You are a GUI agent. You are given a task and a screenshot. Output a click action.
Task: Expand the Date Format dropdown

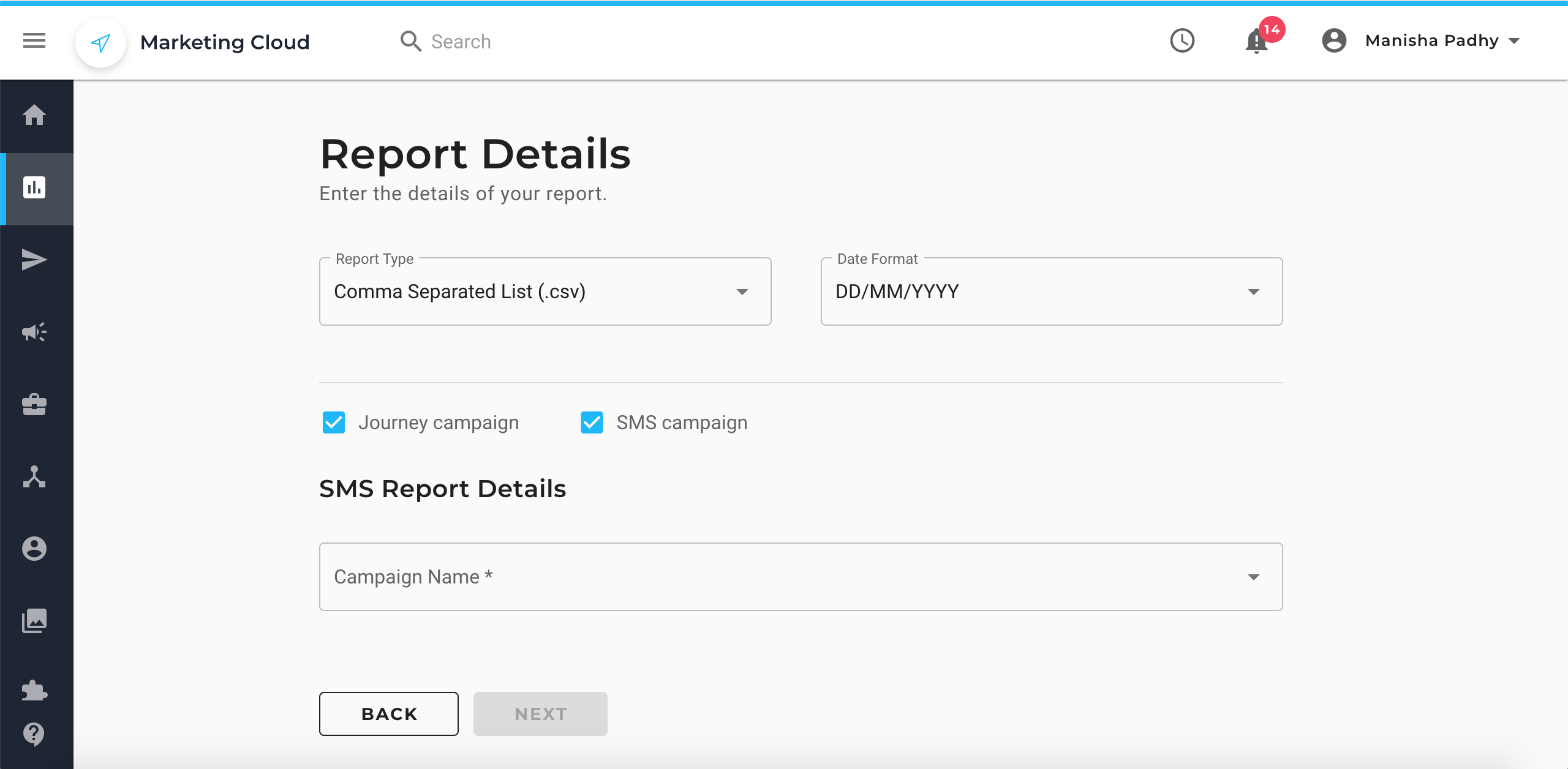(x=1051, y=291)
